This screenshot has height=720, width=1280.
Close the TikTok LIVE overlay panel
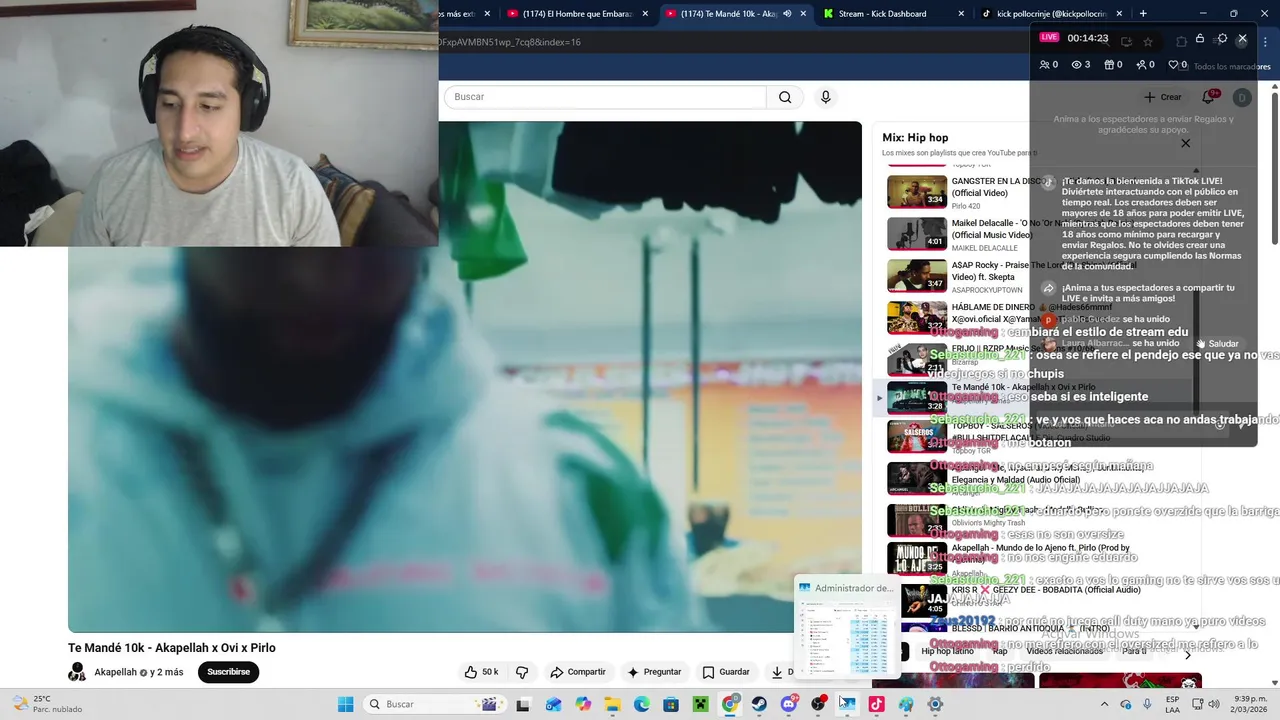(x=1242, y=39)
